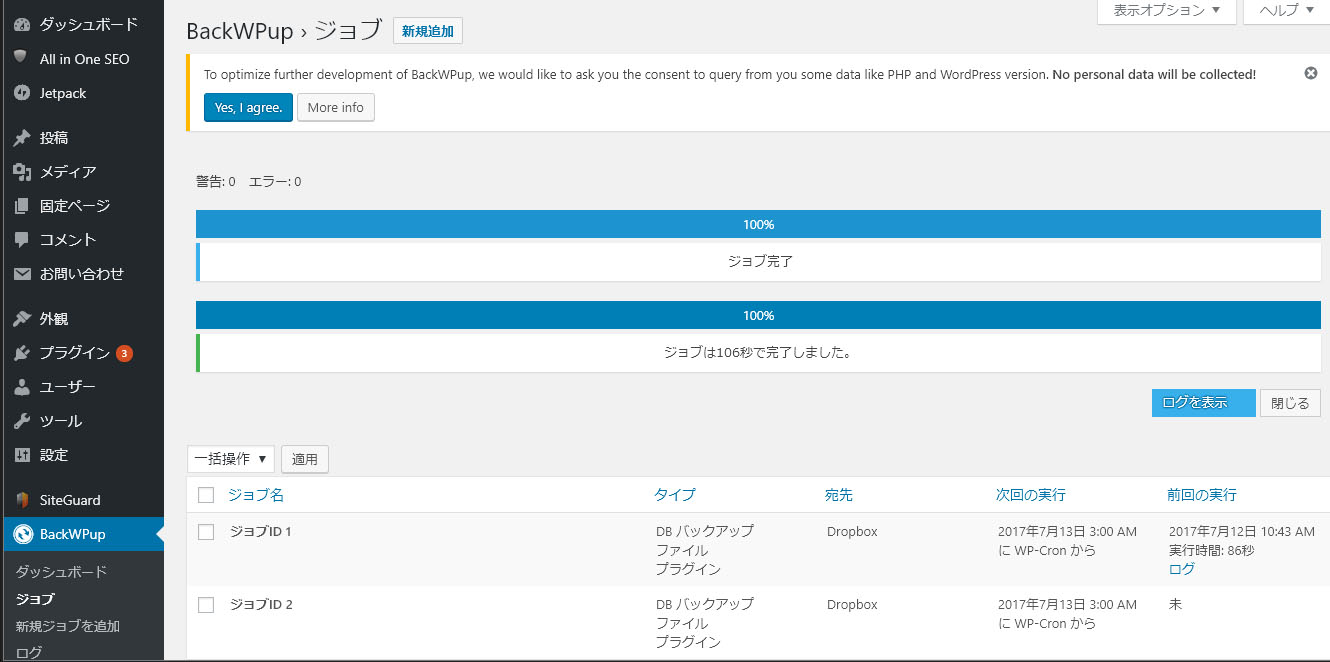Viewport: 1330px width, 662px height.
Task: Open BackWPup ダッシュボード submenu item
Action: pos(61,572)
